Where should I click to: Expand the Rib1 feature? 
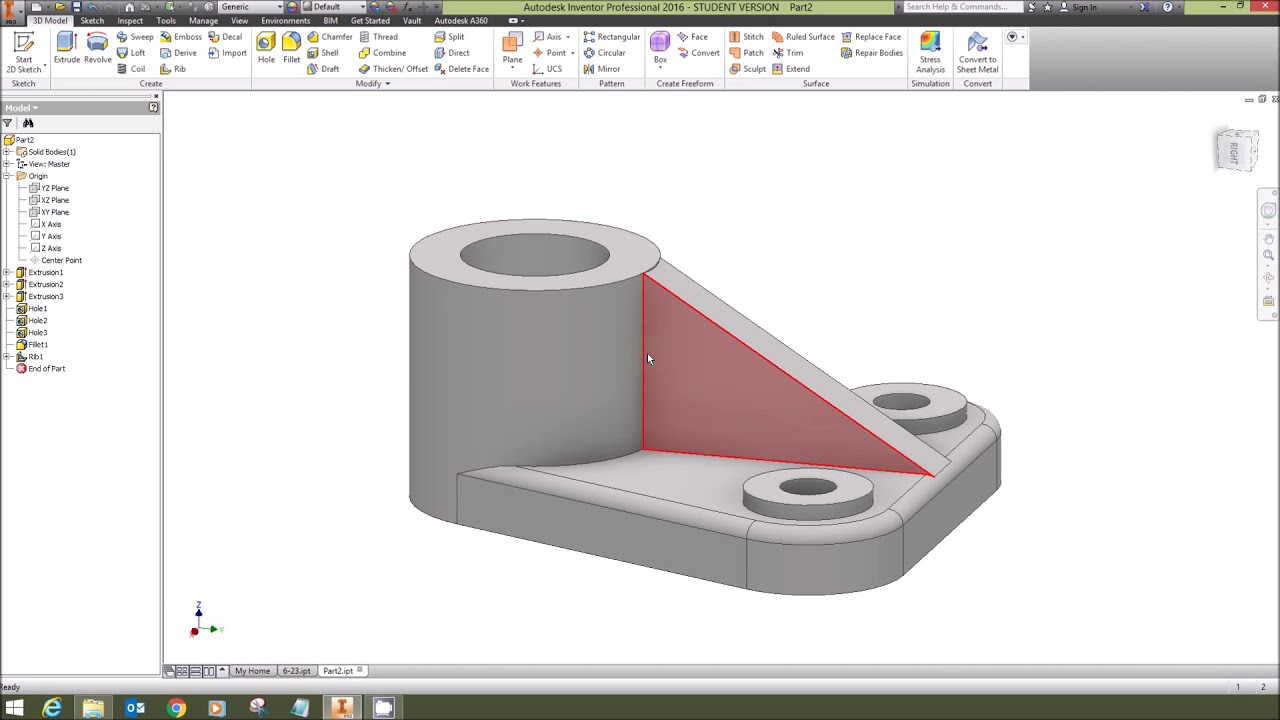[x=7, y=356]
